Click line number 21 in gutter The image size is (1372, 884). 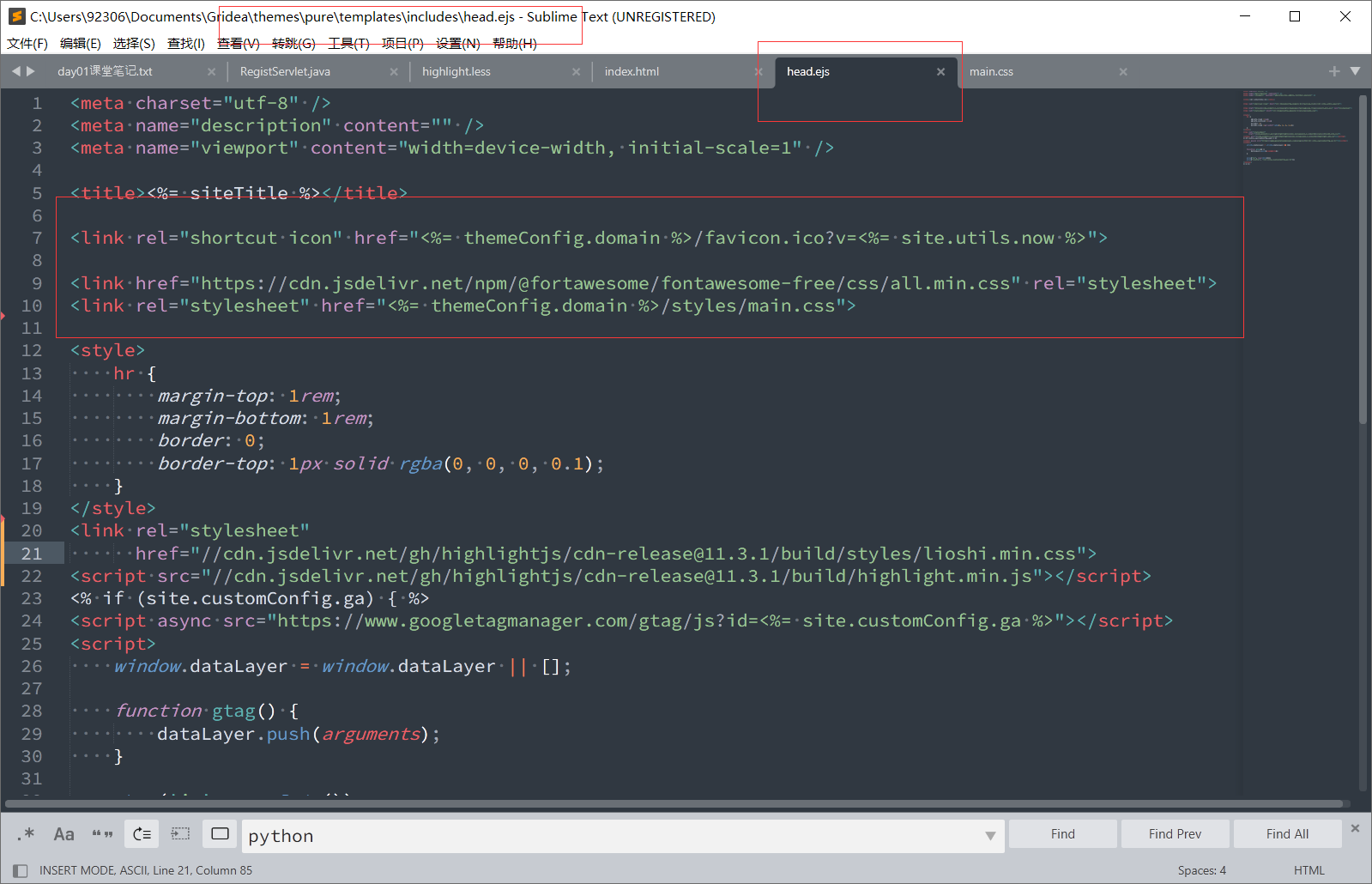[32, 554]
